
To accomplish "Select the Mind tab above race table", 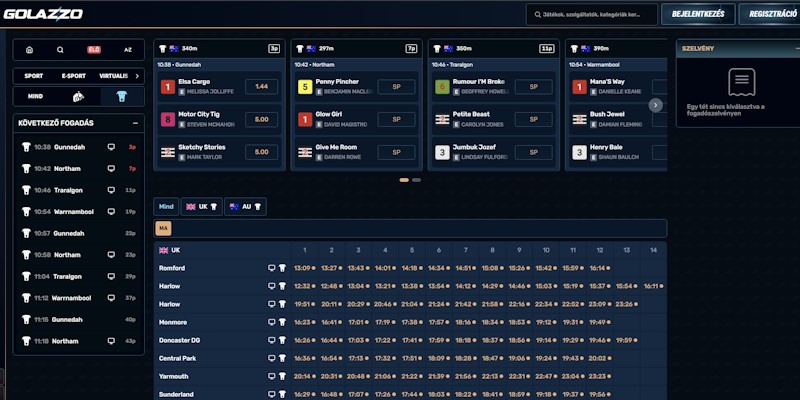I will 166,207.
